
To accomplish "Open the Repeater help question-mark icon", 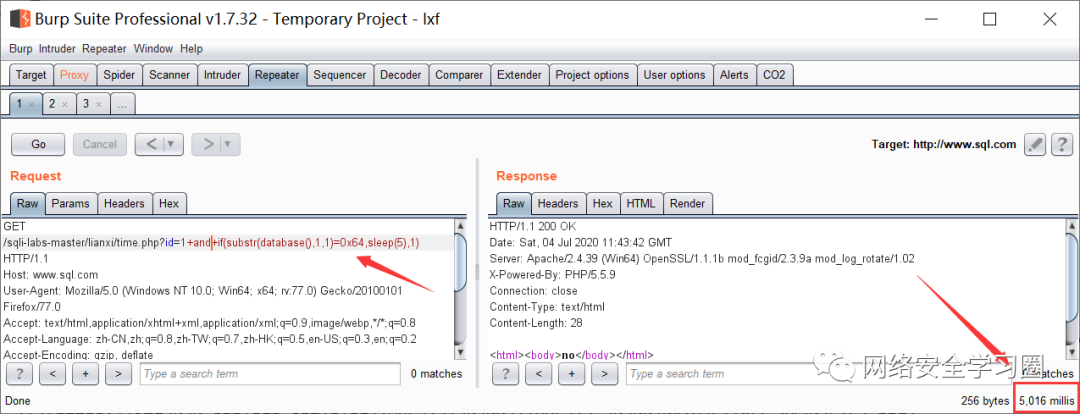I will tap(1063, 144).
